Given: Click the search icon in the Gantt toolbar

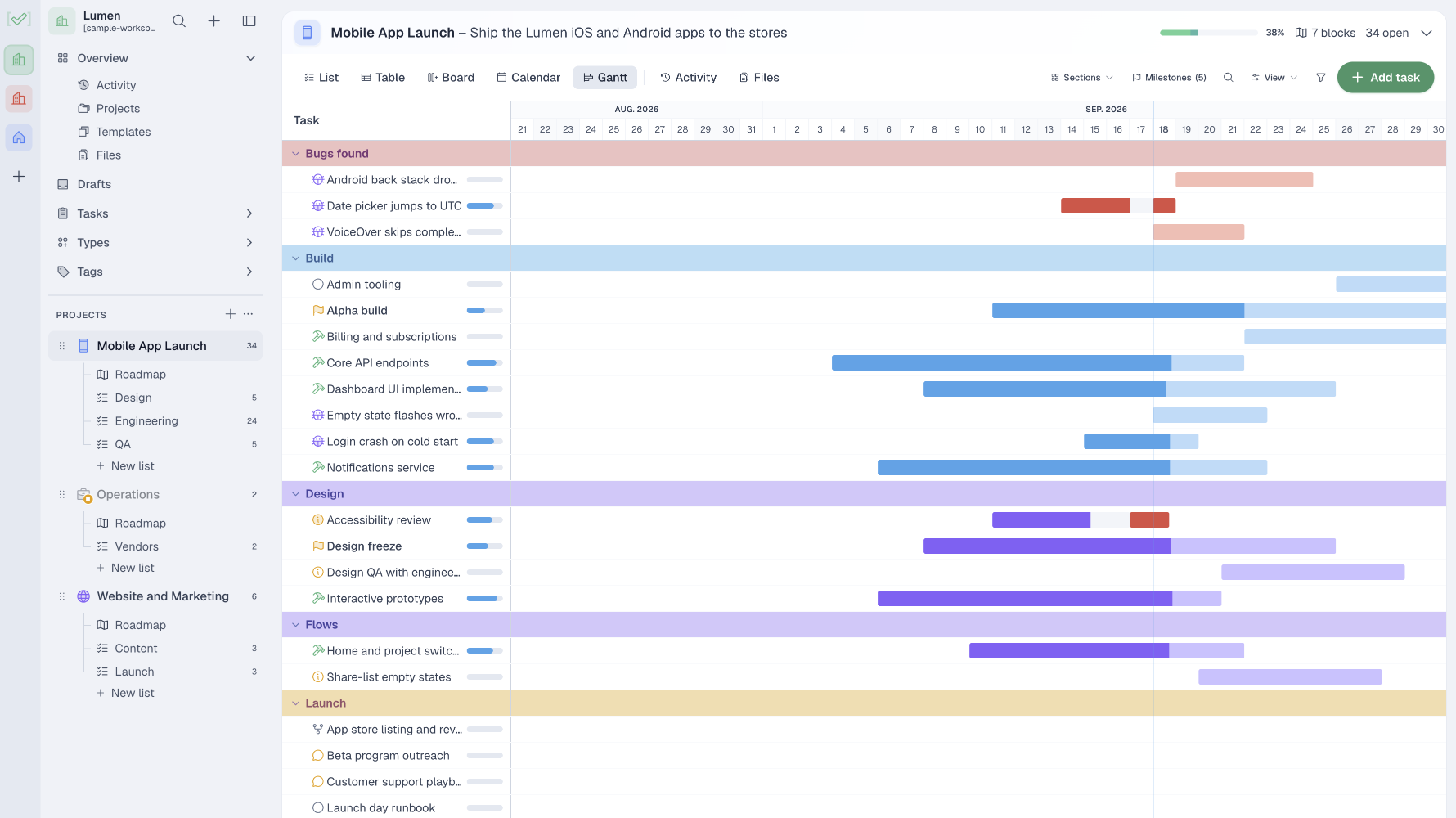Looking at the screenshot, I should pos(1228,78).
